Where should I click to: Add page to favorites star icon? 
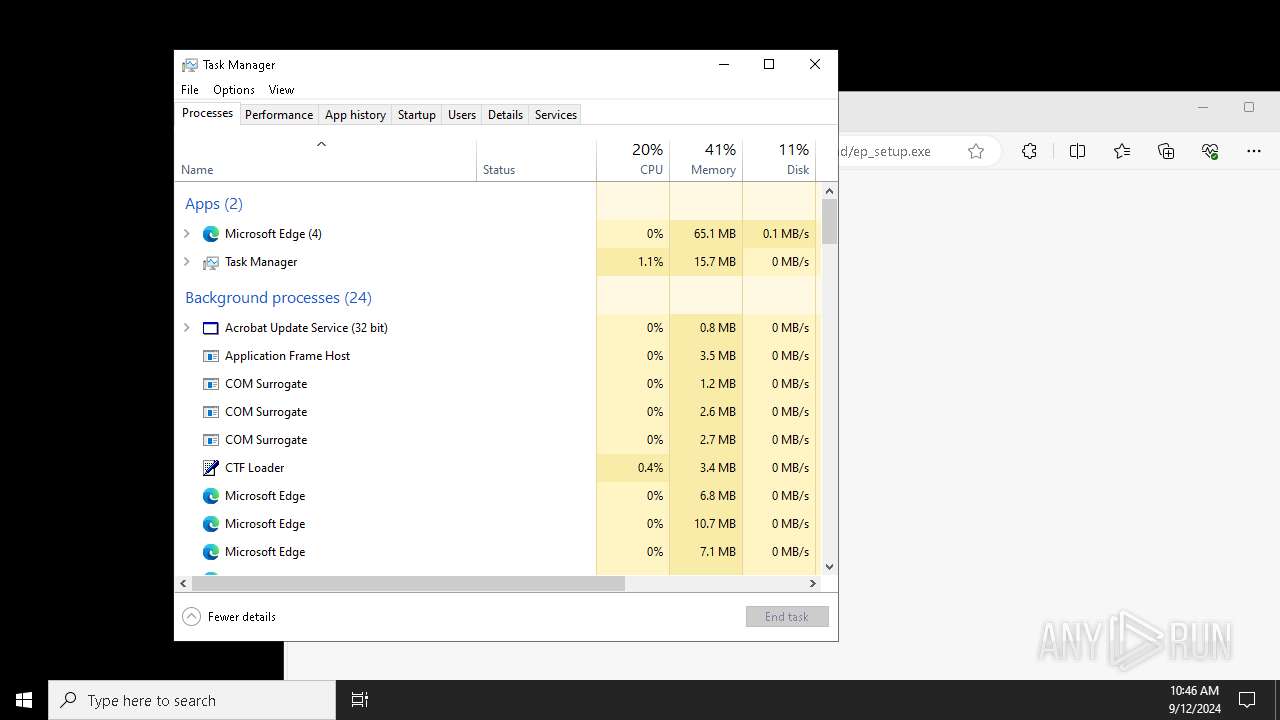coord(976,151)
